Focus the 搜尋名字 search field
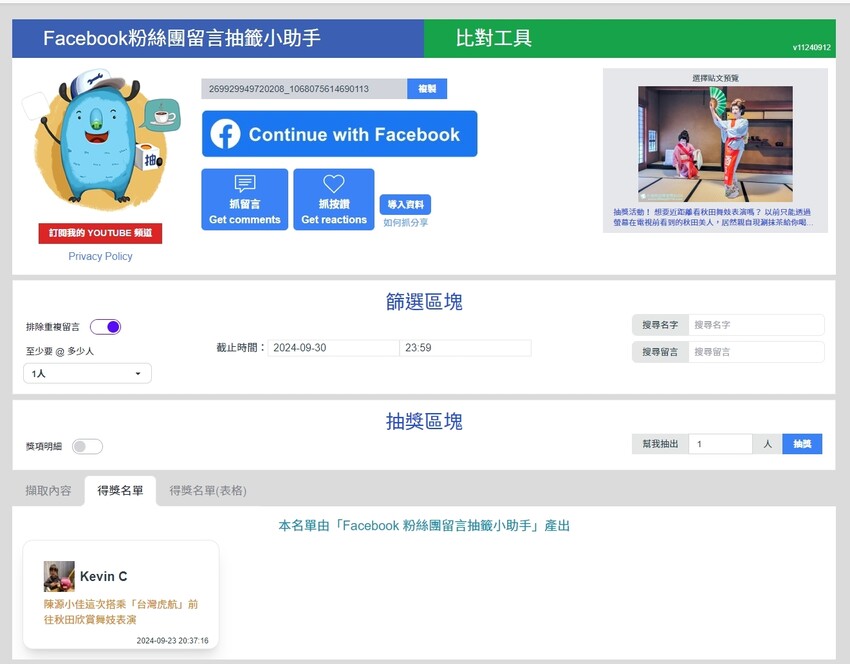 (x=756, y=325)
